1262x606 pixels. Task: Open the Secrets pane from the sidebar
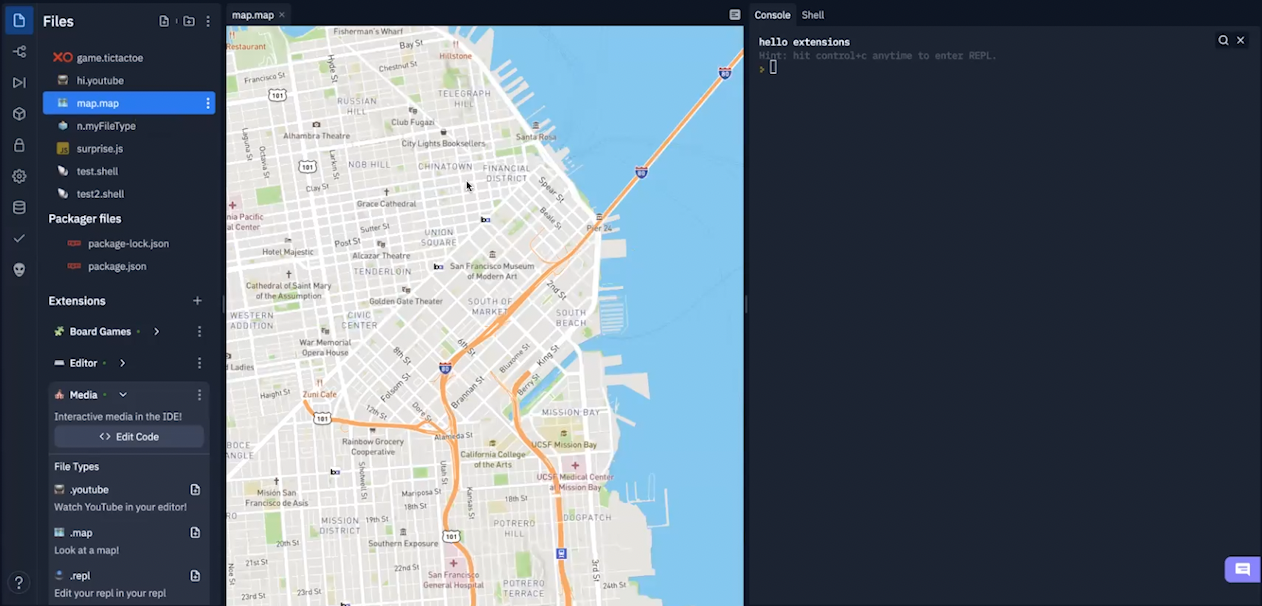[19, 144]
